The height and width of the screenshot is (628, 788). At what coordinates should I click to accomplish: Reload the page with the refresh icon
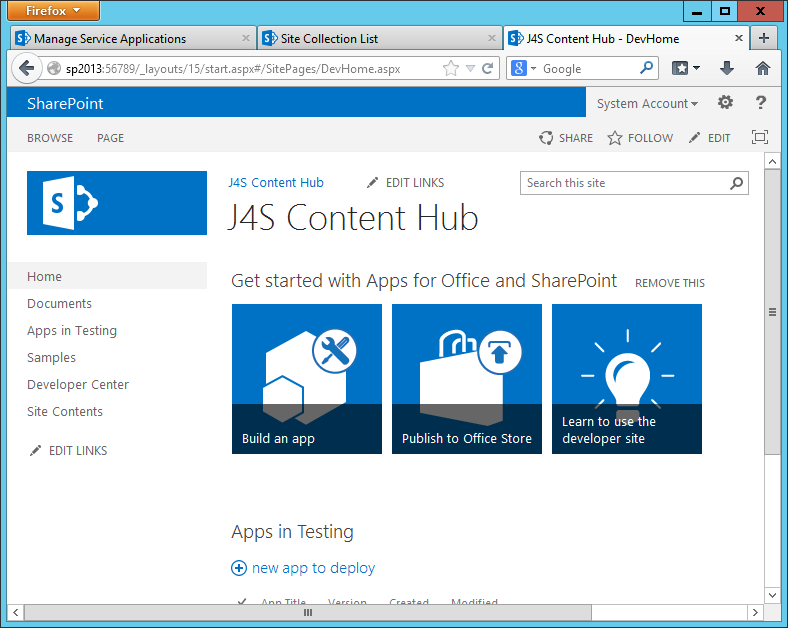[487, 68]
